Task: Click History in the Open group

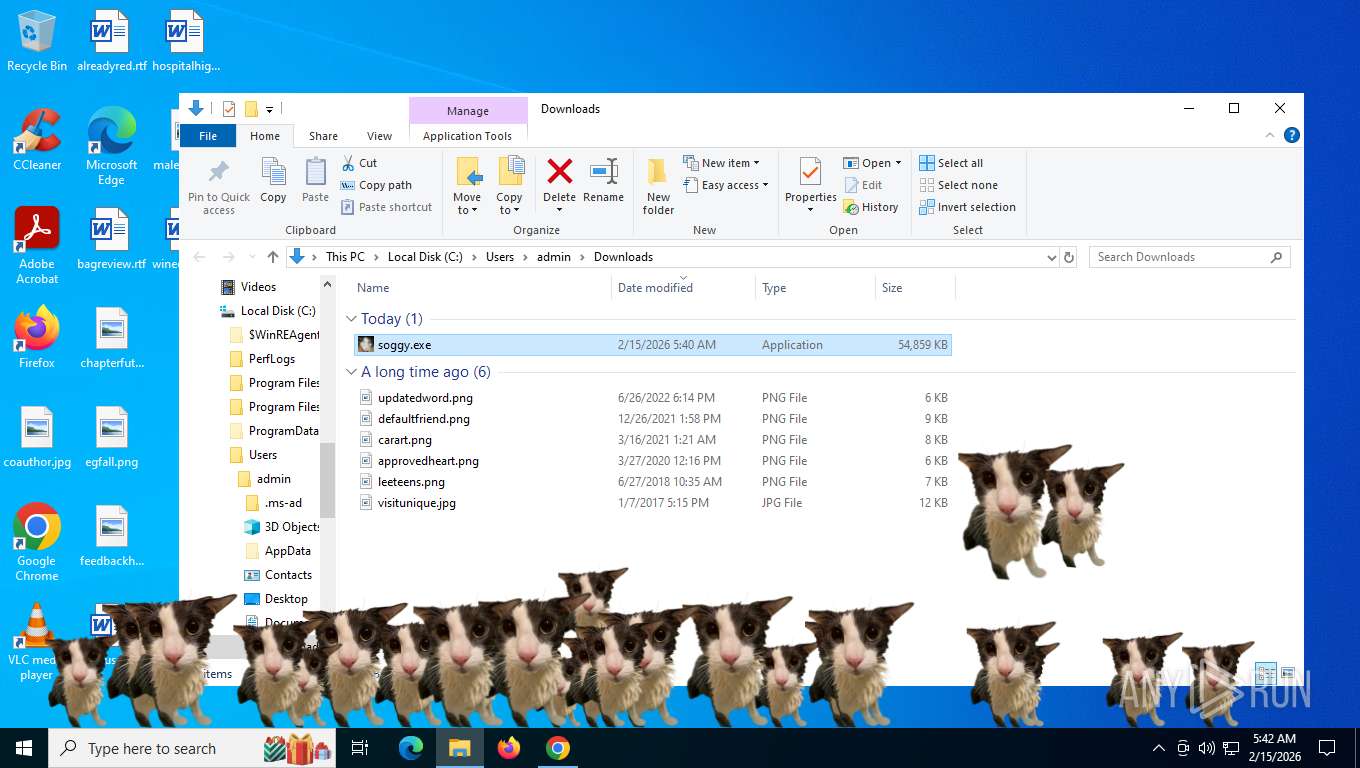Action: [871, 207]
